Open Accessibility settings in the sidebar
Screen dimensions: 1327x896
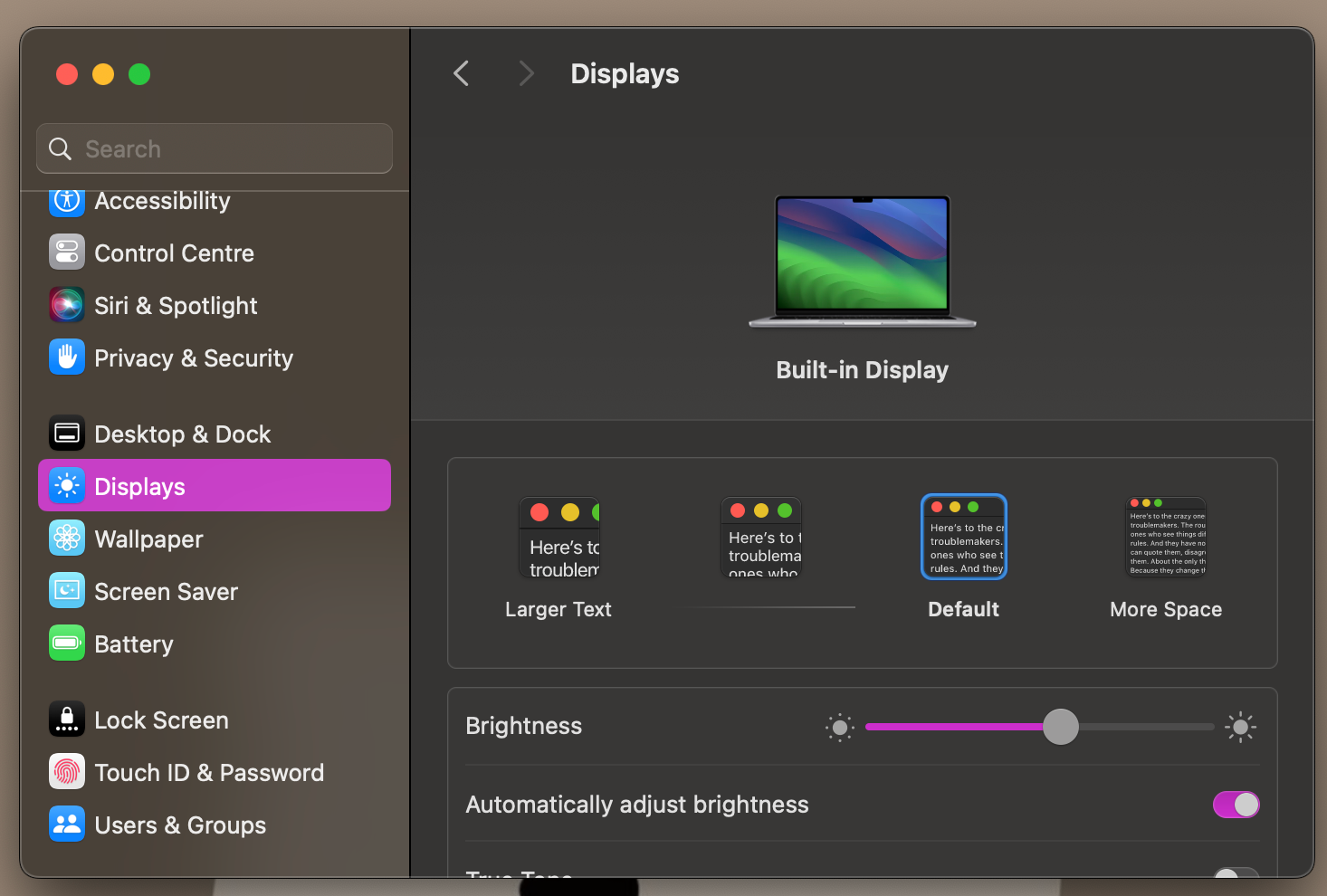(x=162, y=201)
